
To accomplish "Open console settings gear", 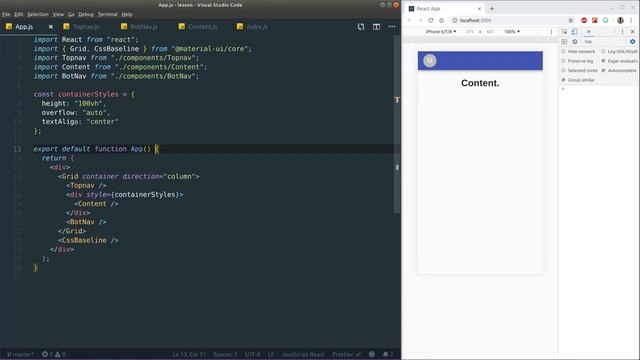I will point(632,42).
